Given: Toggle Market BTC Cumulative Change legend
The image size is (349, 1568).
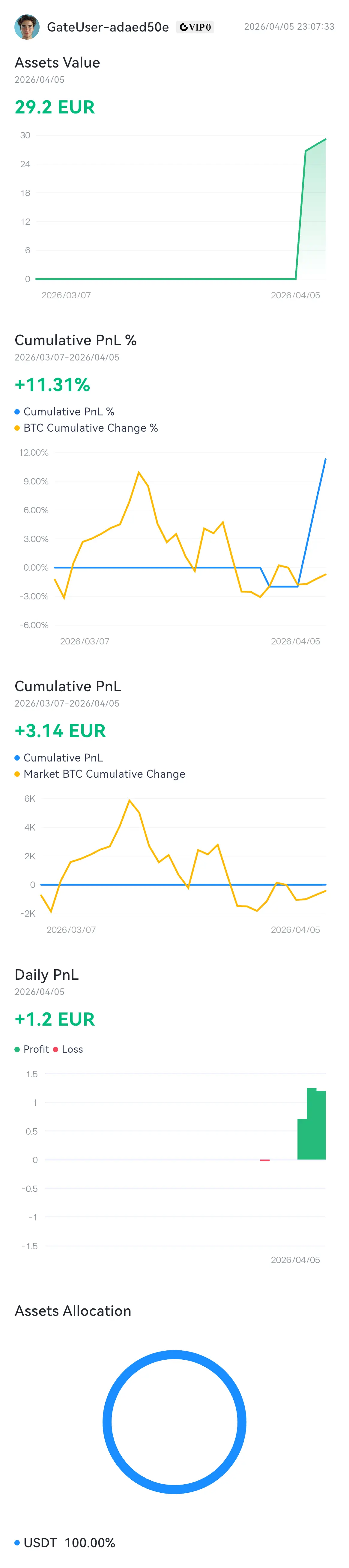Looking at the screenshot, I should (x=100, y=774).
